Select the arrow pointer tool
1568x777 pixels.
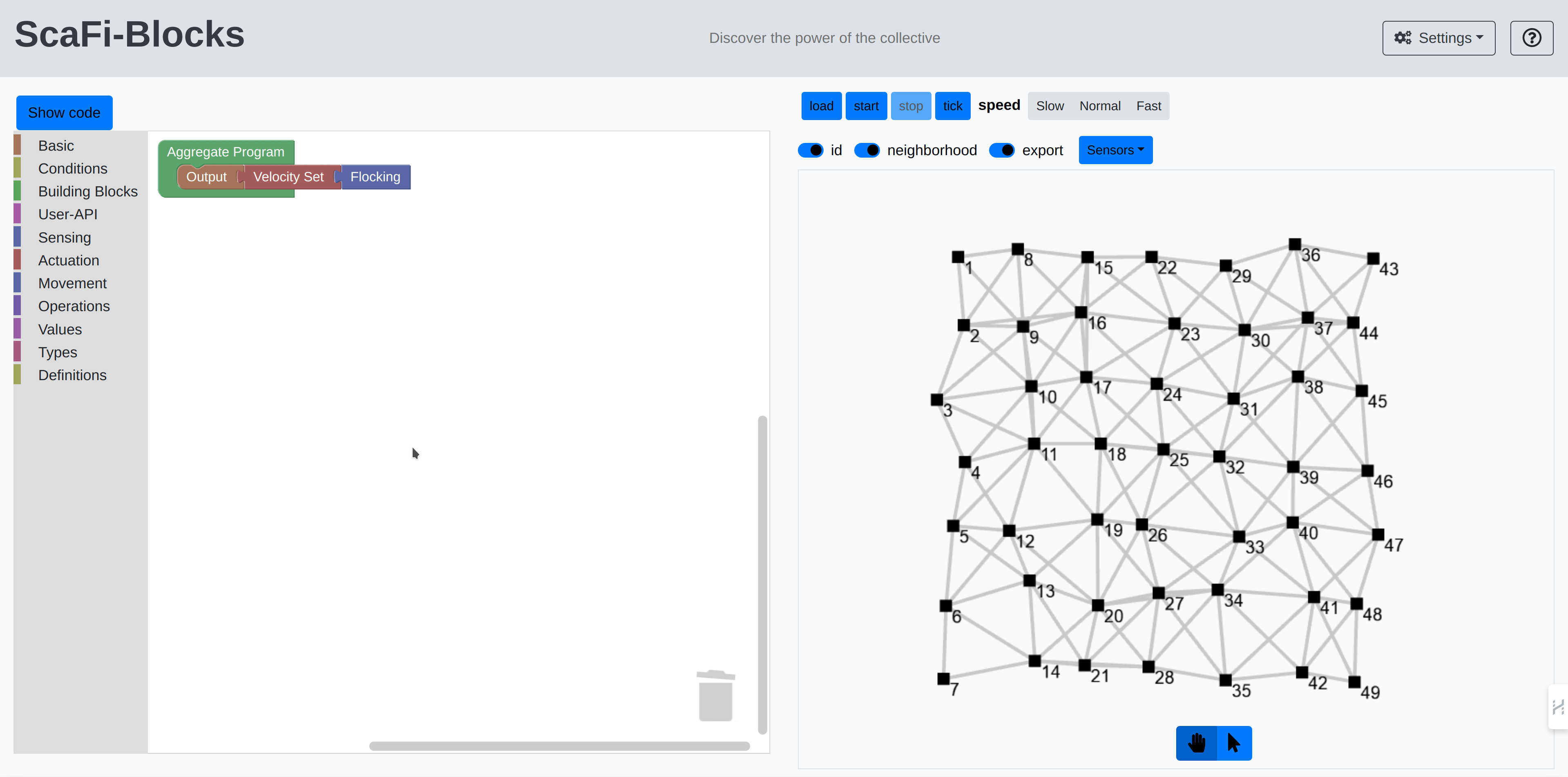pos(1234,743)
